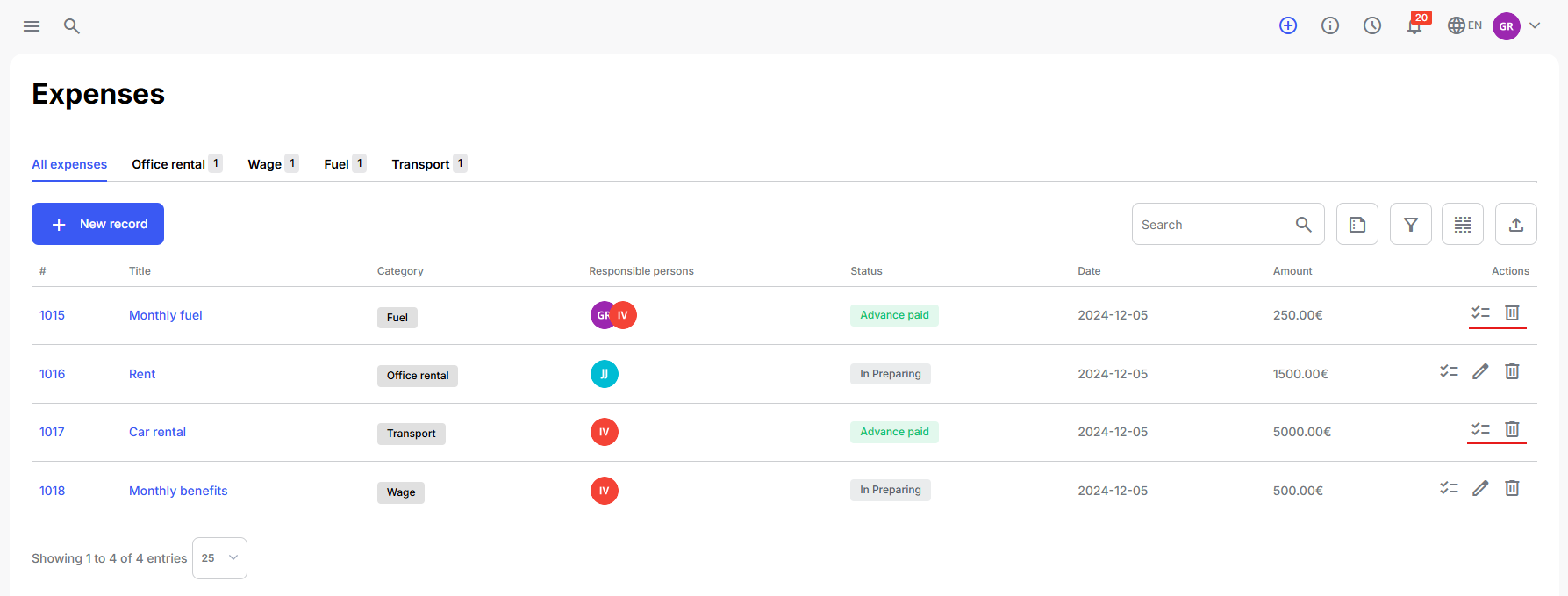Image resolution: width=1568 pixels, height=596 pixels.
Task: Delete the Rent expense
Action: [x=1512, y=371]
